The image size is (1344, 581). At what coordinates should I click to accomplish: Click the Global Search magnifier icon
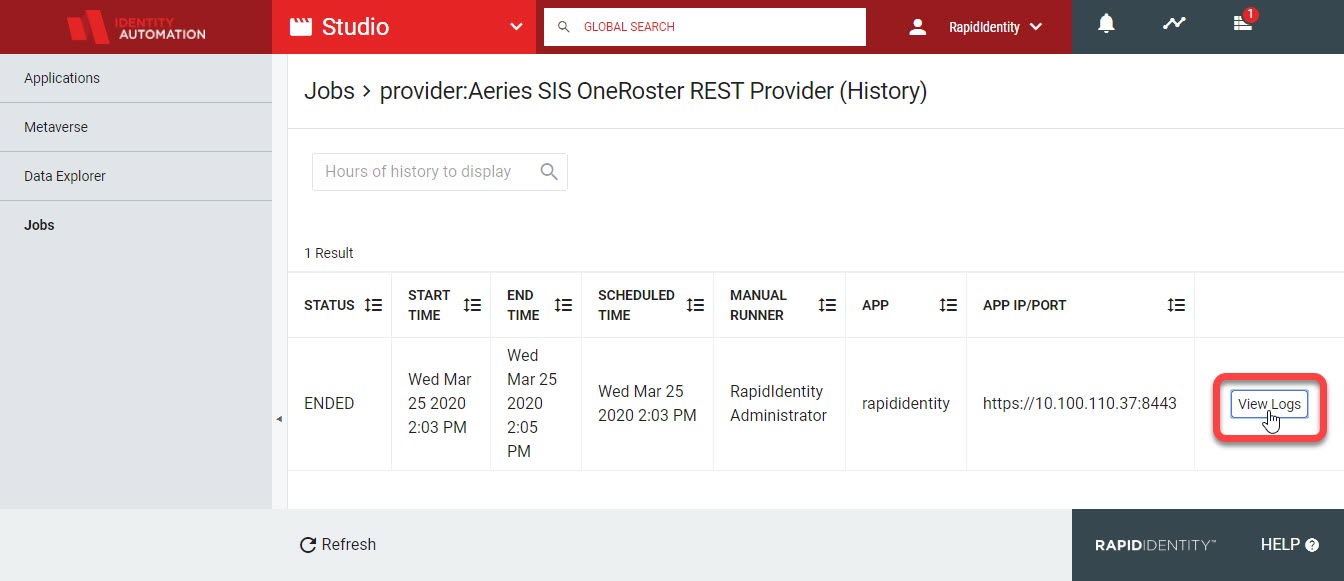564,27
